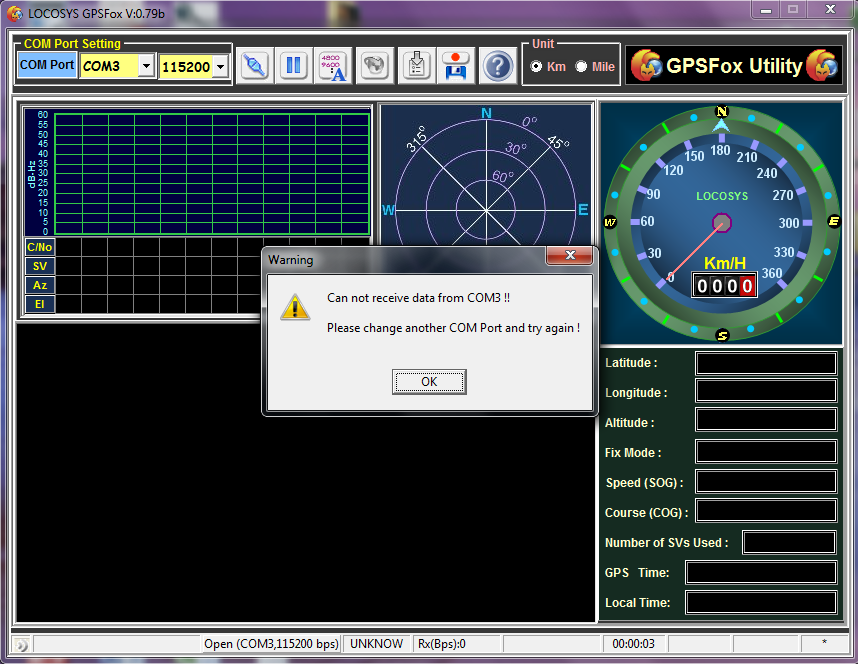Click the Fix Mode value field
The image size is (858, 664).
click(x=766, y=452)
